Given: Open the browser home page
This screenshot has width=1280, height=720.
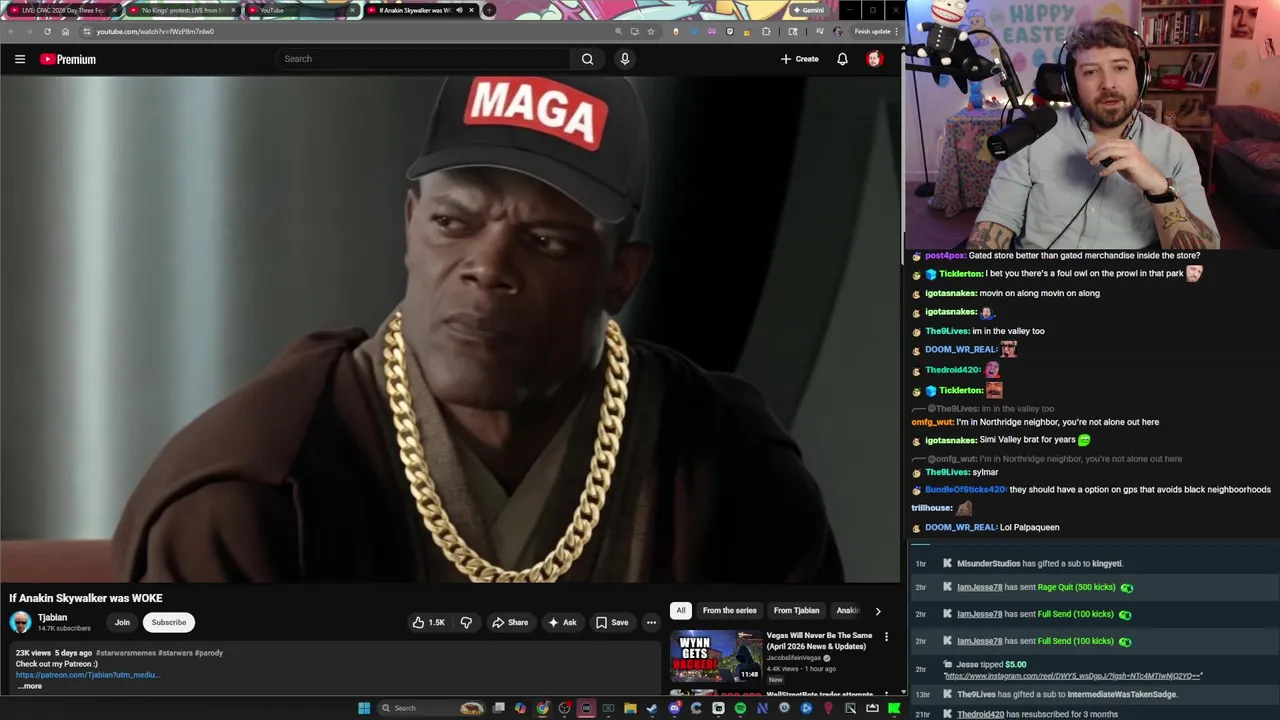Looking at the screenshot, I should point(65,31).
